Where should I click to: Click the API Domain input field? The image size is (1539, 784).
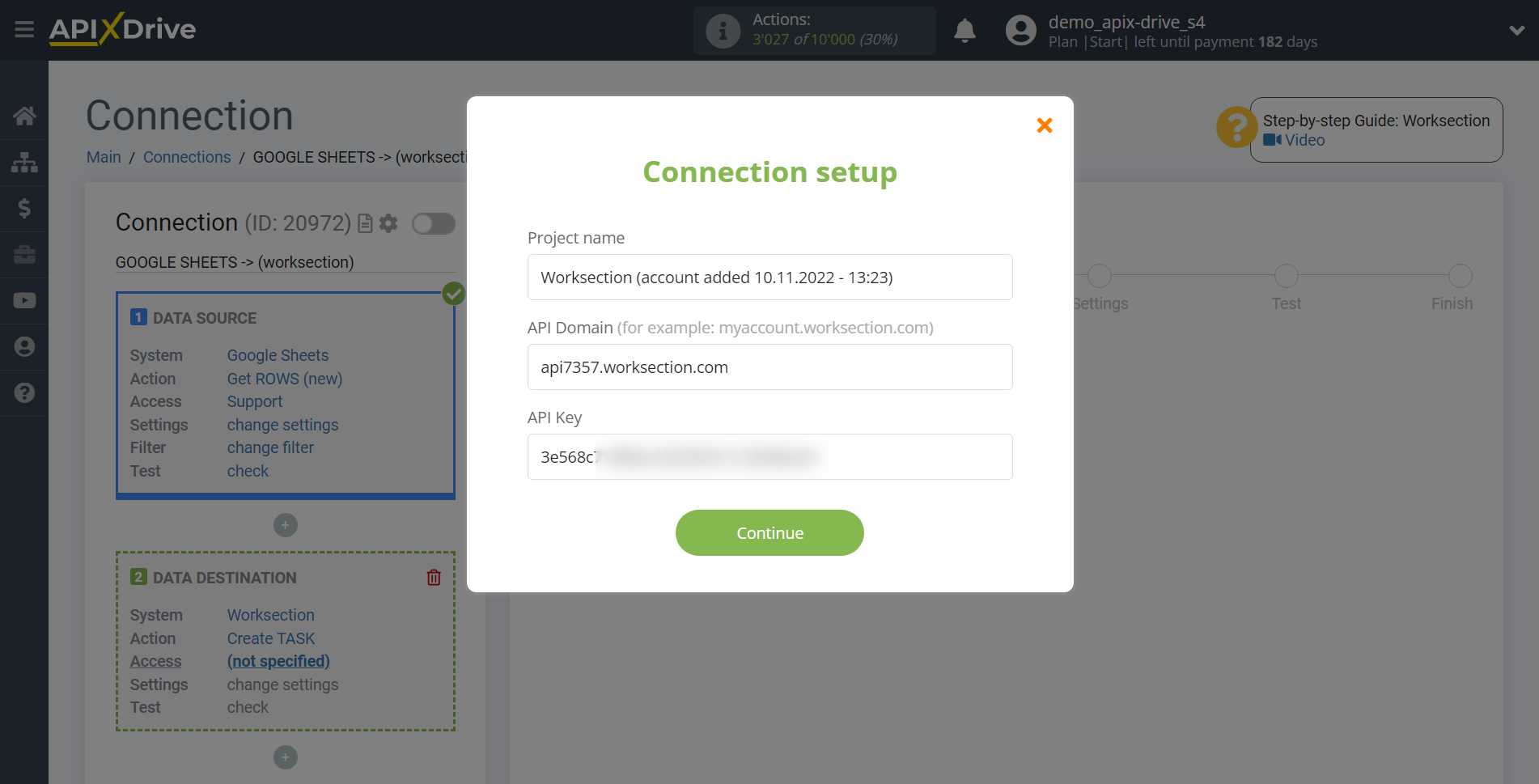769,367
